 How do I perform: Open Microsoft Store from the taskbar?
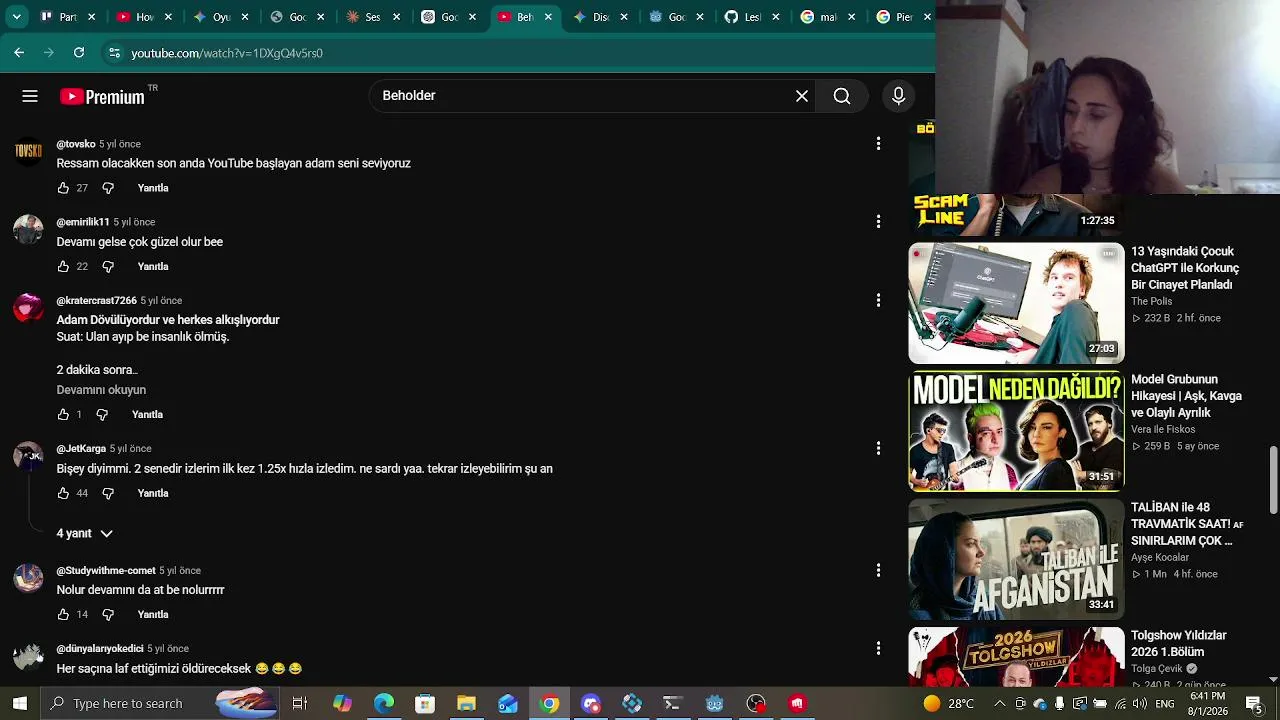click(425, 703)
